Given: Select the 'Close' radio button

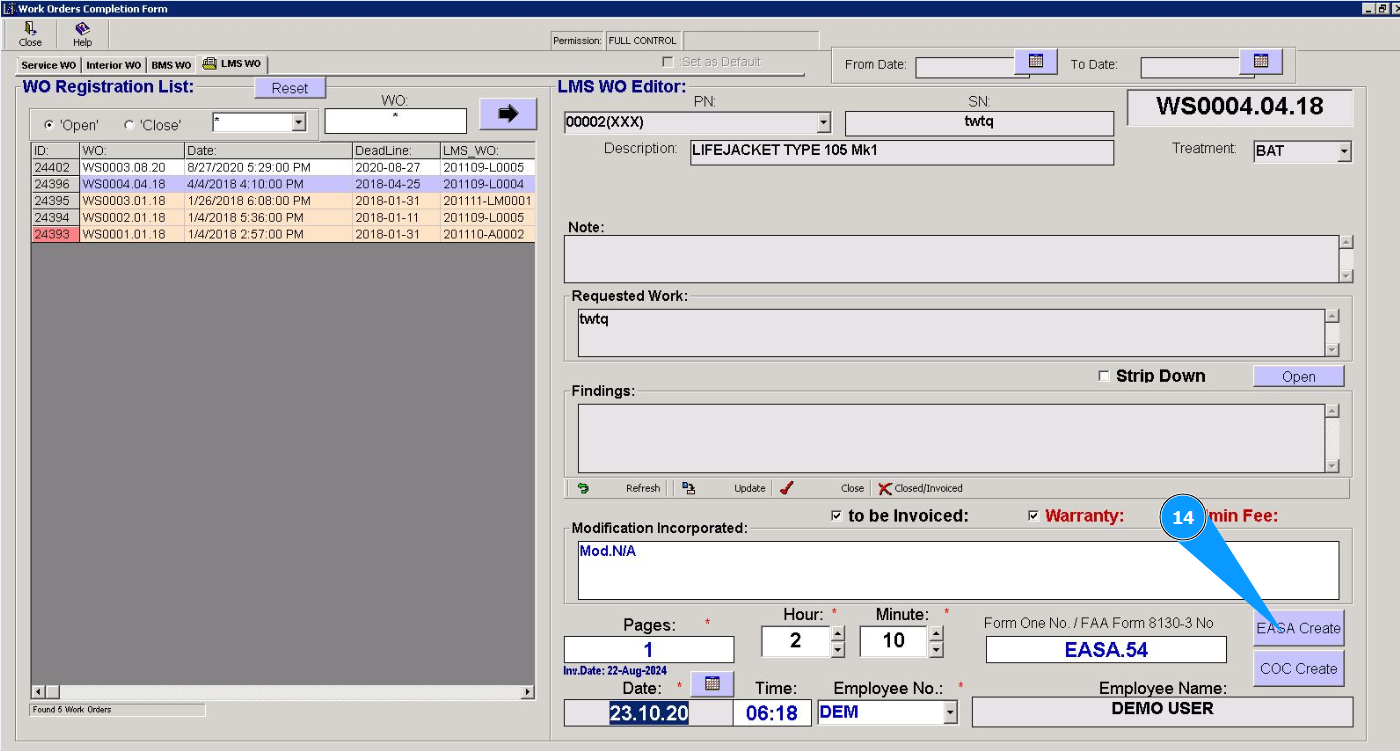Looking at the screenshot, I should 129,125.
